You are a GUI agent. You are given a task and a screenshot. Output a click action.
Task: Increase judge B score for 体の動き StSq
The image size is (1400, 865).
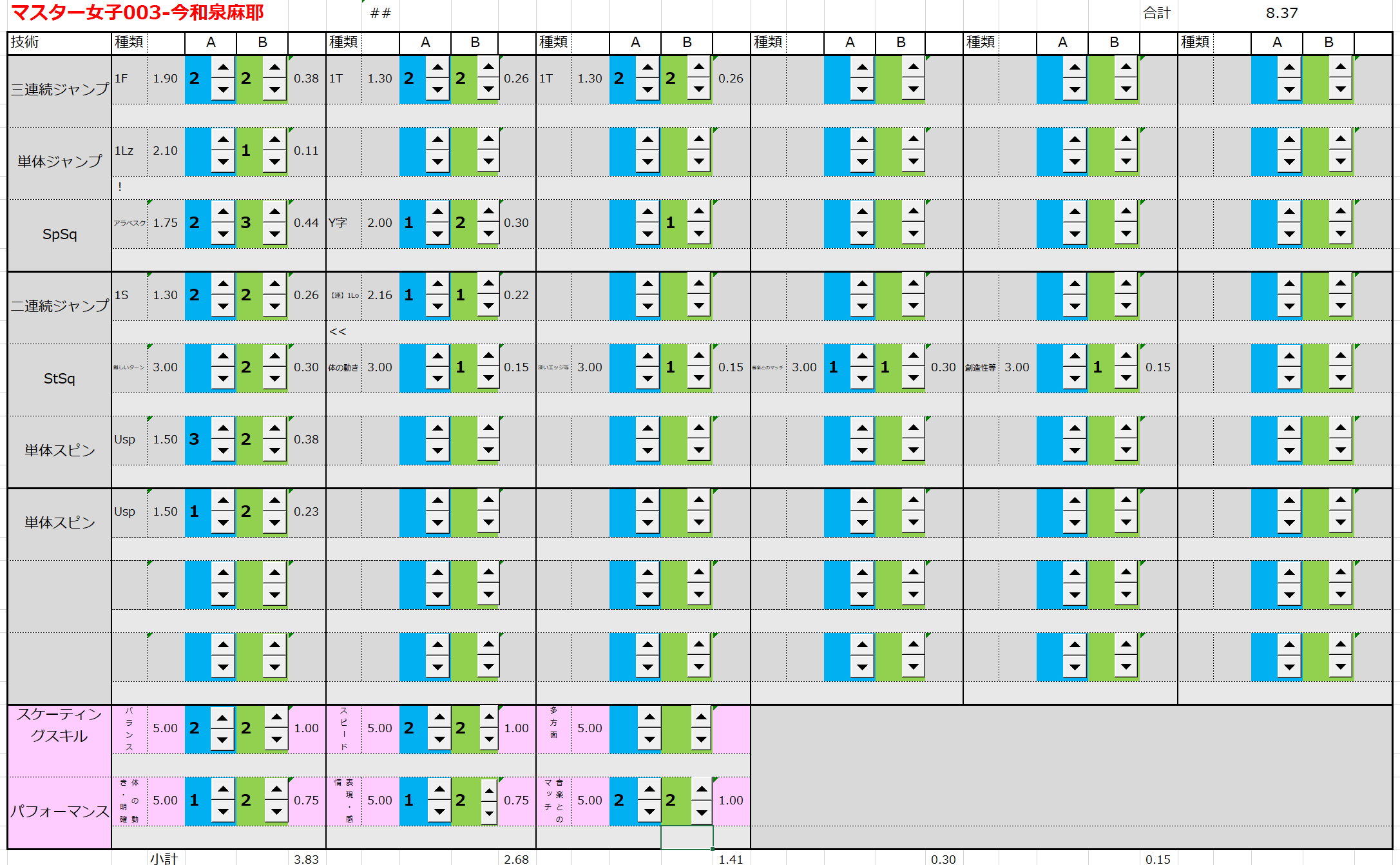click(x=488, y=356)
